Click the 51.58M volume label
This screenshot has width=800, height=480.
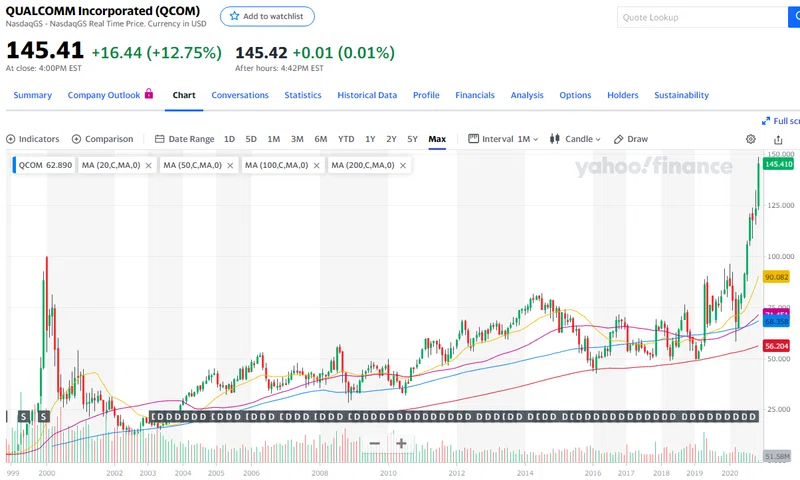pyautogui.click(x=777, y=457)
